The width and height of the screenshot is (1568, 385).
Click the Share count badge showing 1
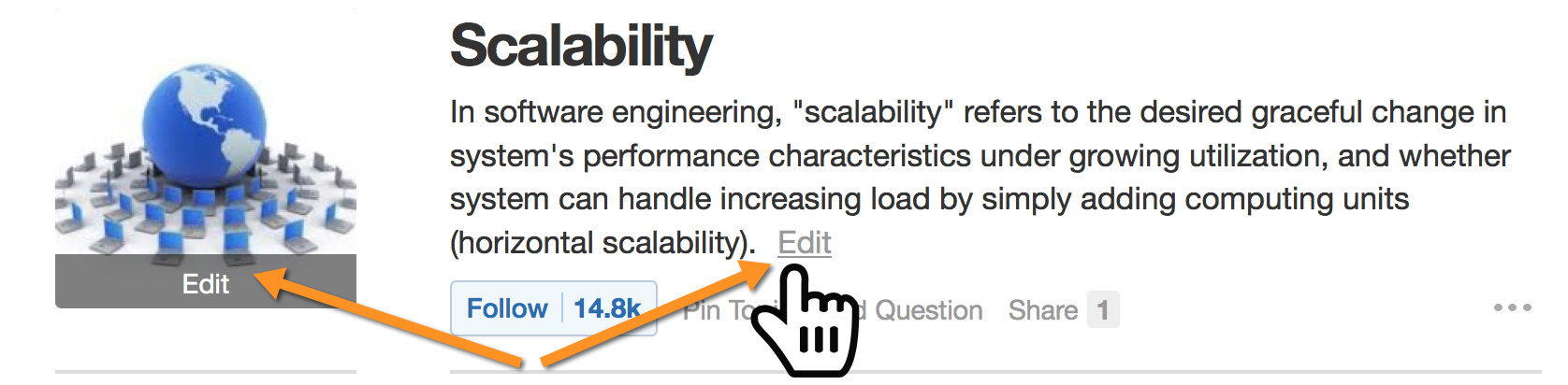click(1103, 310)
